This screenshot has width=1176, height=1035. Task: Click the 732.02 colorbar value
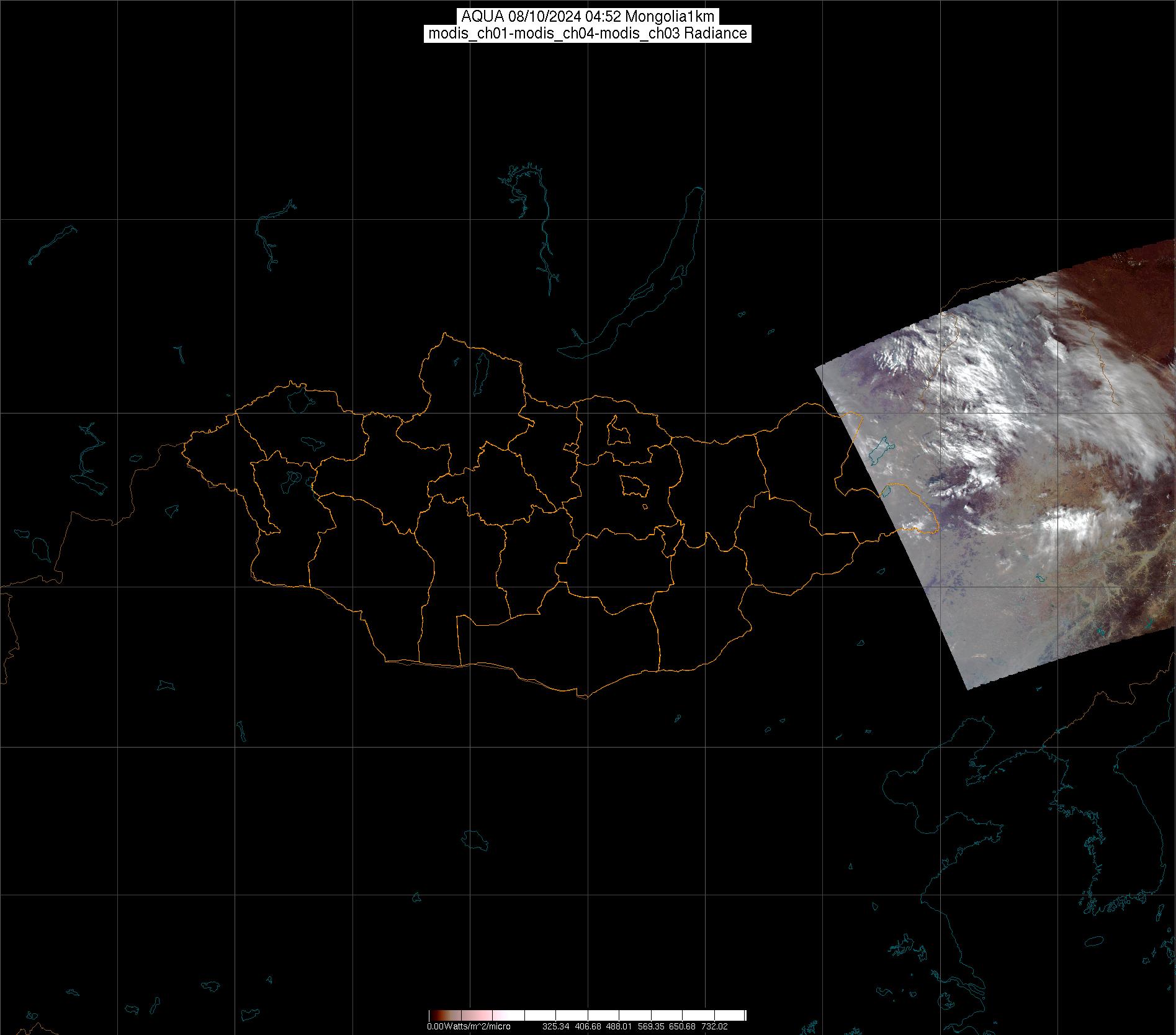[714, 1026]
